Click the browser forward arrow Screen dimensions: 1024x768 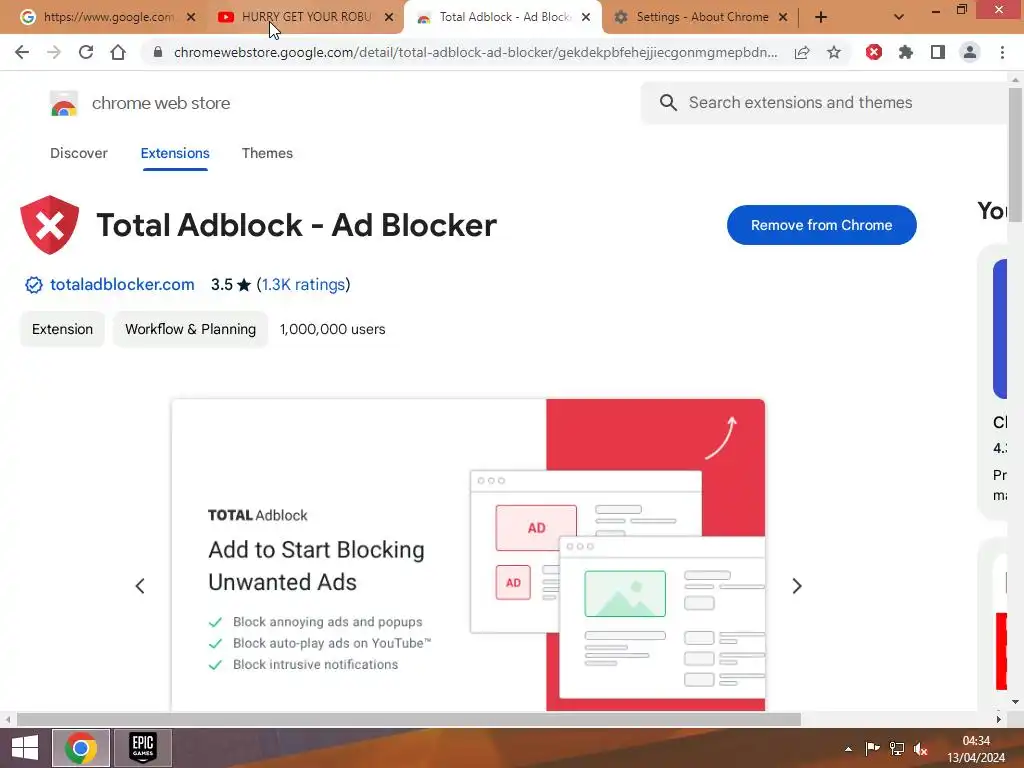tap(54, 52)
